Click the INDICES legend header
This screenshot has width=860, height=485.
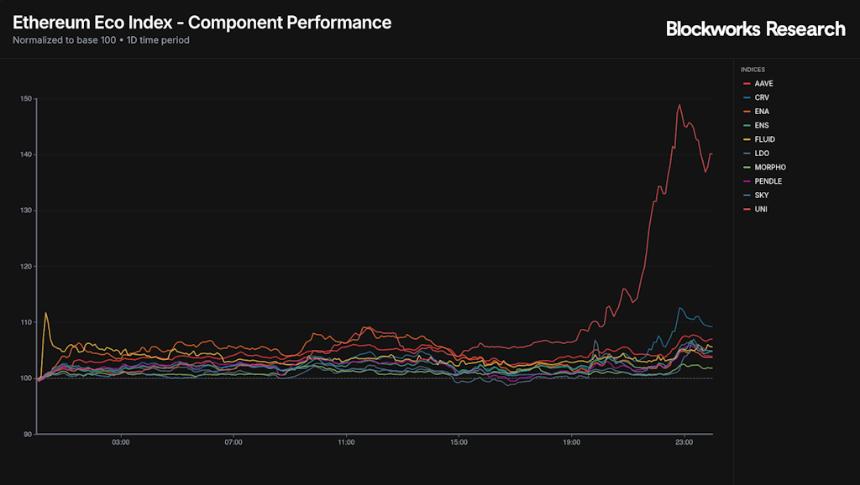click(752, 69)
